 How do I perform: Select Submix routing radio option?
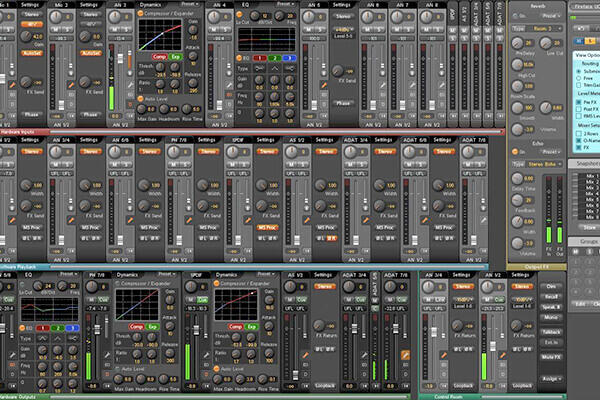point(579,71)
